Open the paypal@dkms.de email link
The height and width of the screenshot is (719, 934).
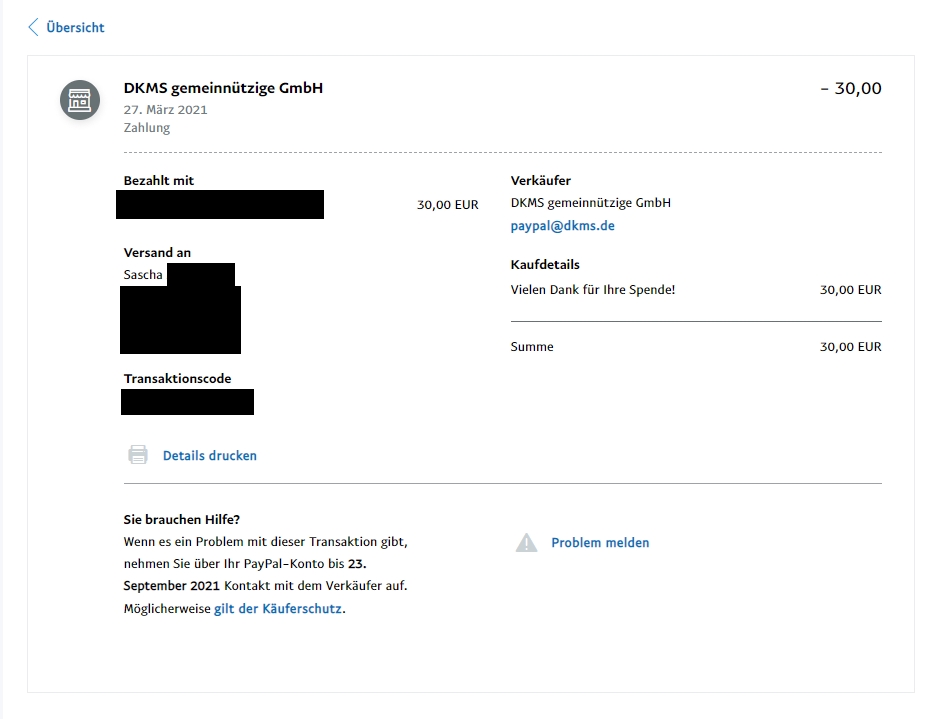point(562,226)
